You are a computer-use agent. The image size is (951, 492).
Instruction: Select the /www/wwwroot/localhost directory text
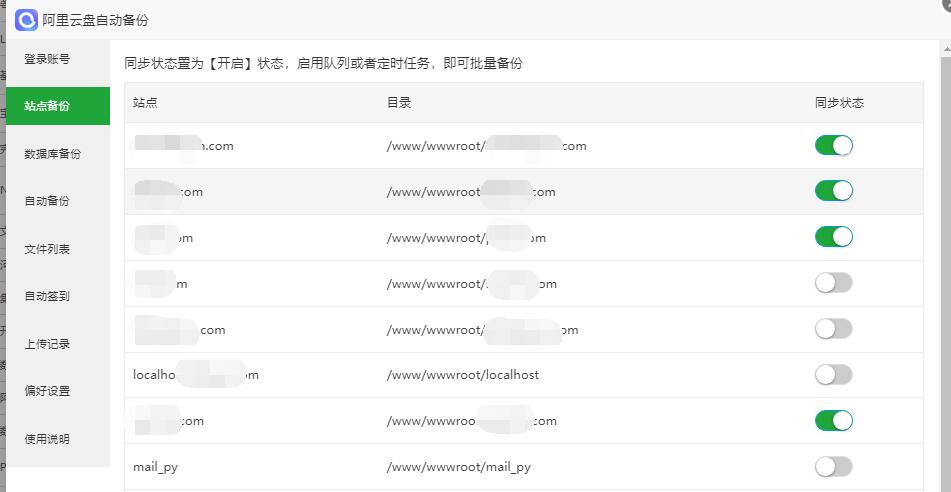(463, 375)
